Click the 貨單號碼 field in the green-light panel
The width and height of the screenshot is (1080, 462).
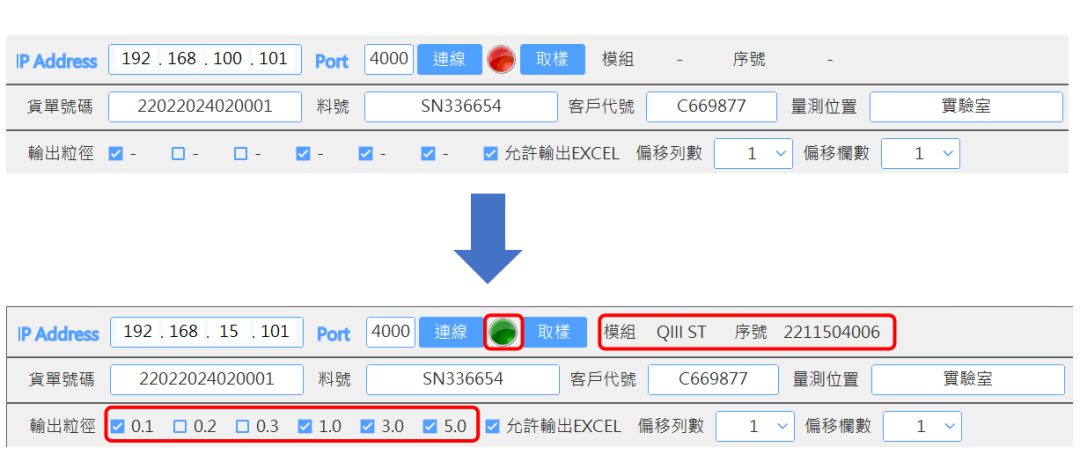(x=207, y=379)
